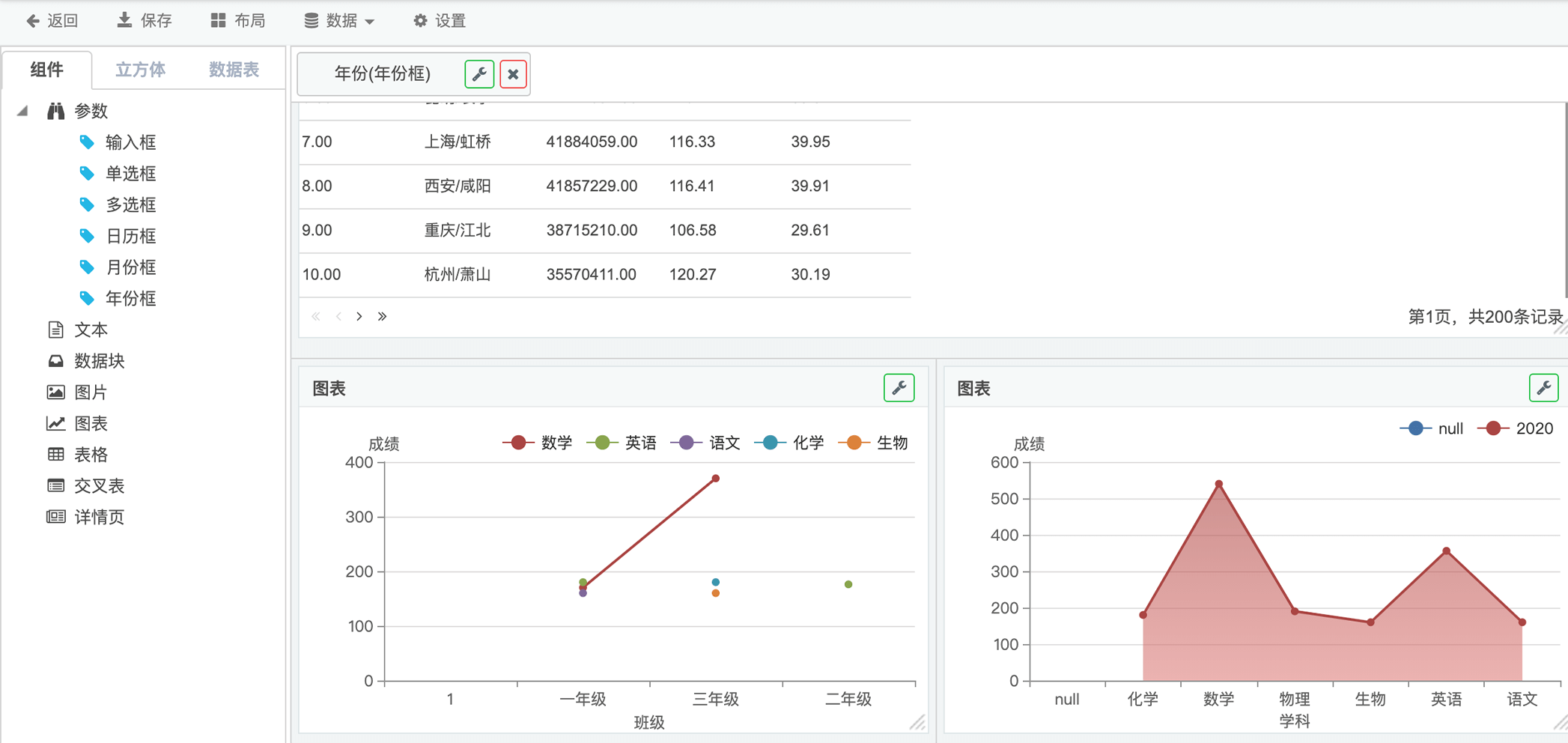1568x743 pixels.
Task: Click the 第1页,共200条记录 status text
Action: tap(1486, 317)
